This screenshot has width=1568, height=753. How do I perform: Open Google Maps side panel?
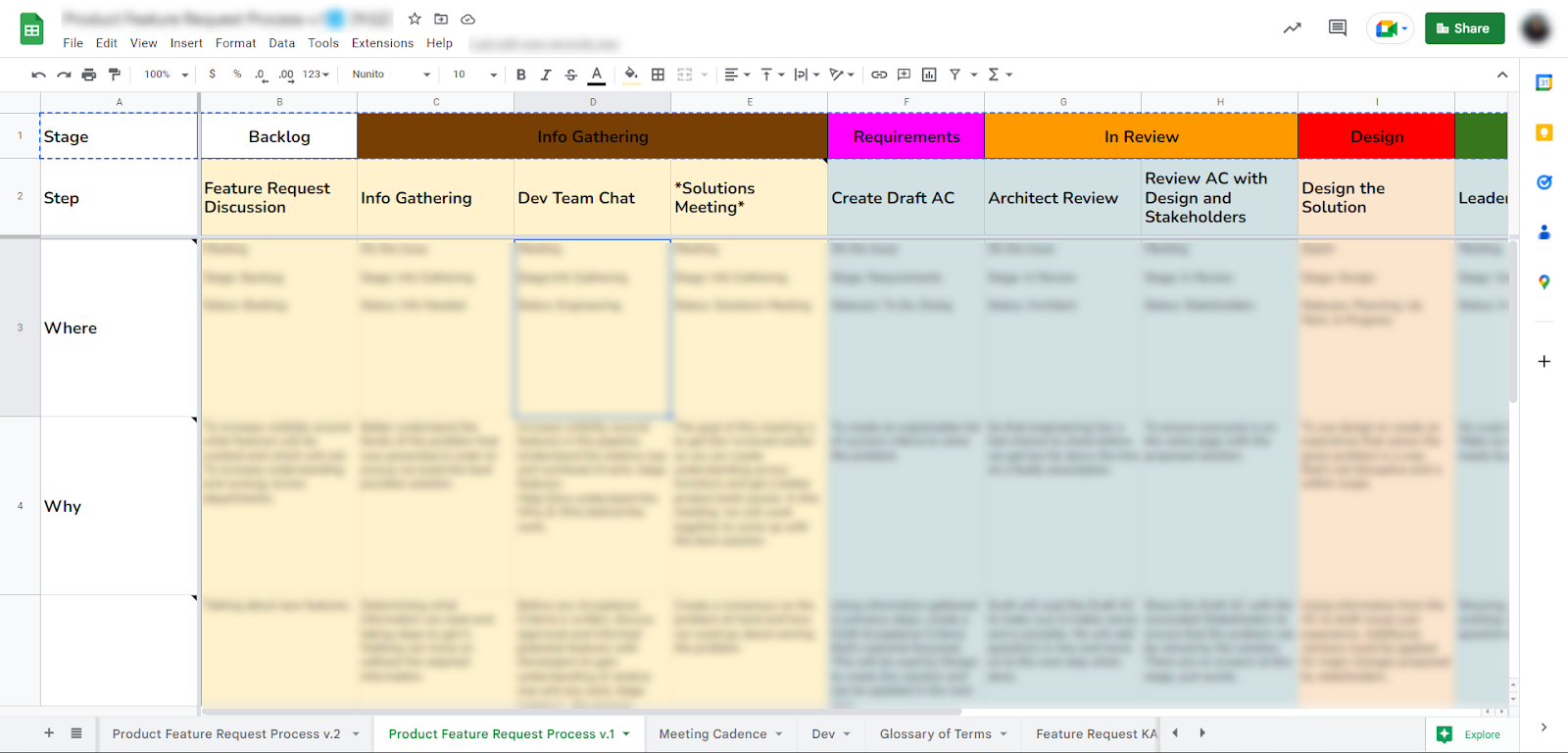click(1544, 282)
